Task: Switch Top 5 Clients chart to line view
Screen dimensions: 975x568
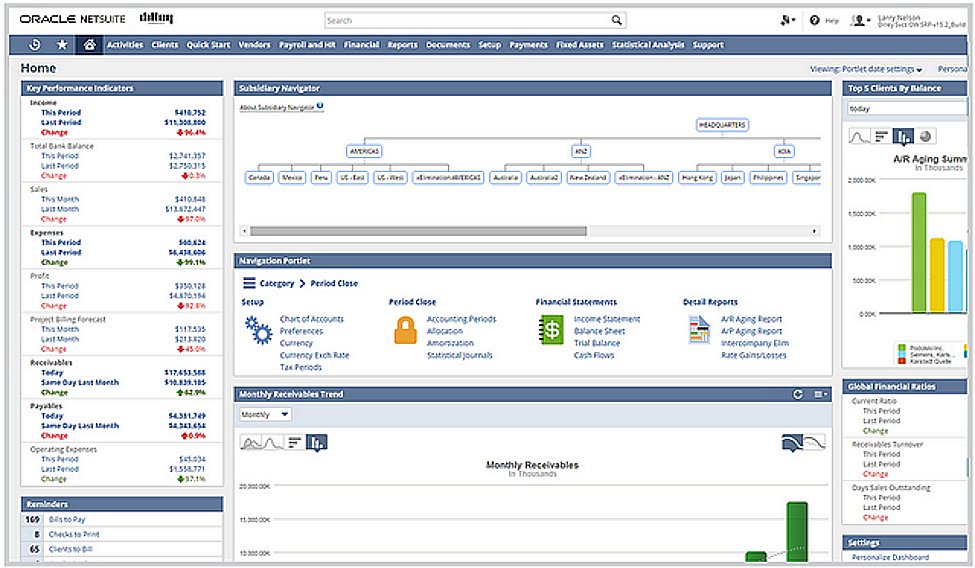Action: point(858,136)
